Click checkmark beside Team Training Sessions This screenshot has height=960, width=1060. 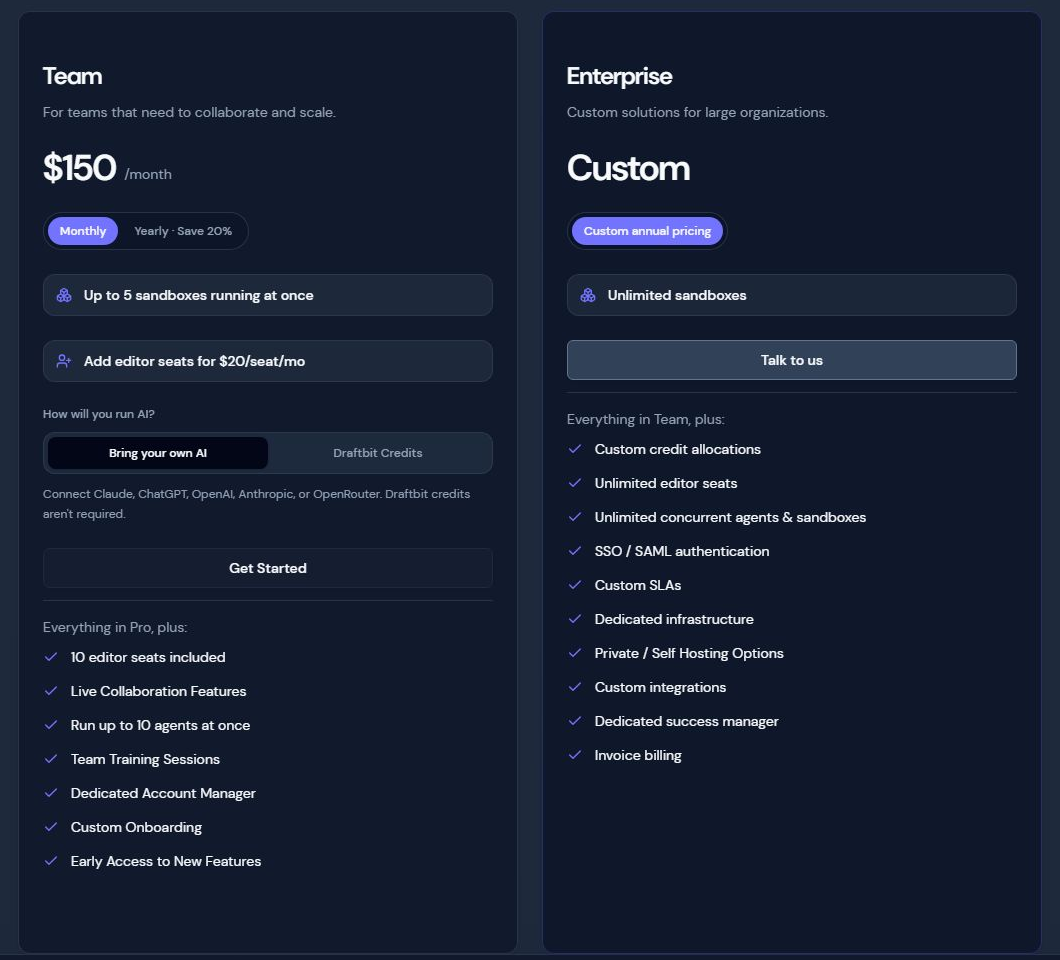(51, 759)
